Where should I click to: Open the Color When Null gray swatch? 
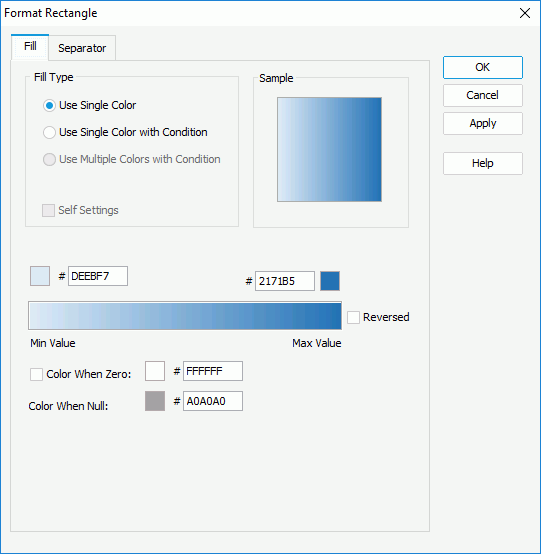155,401
